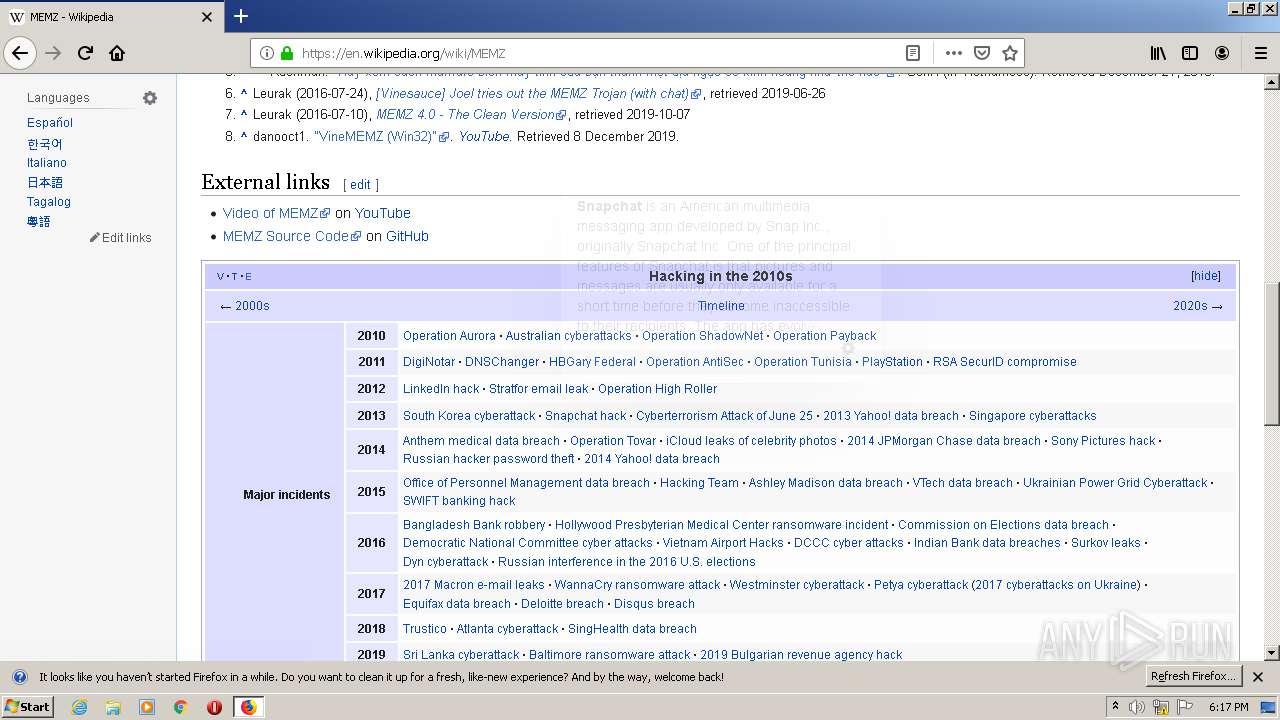
Task: Open language settings gear icon
Action: (x=150, y=98)
